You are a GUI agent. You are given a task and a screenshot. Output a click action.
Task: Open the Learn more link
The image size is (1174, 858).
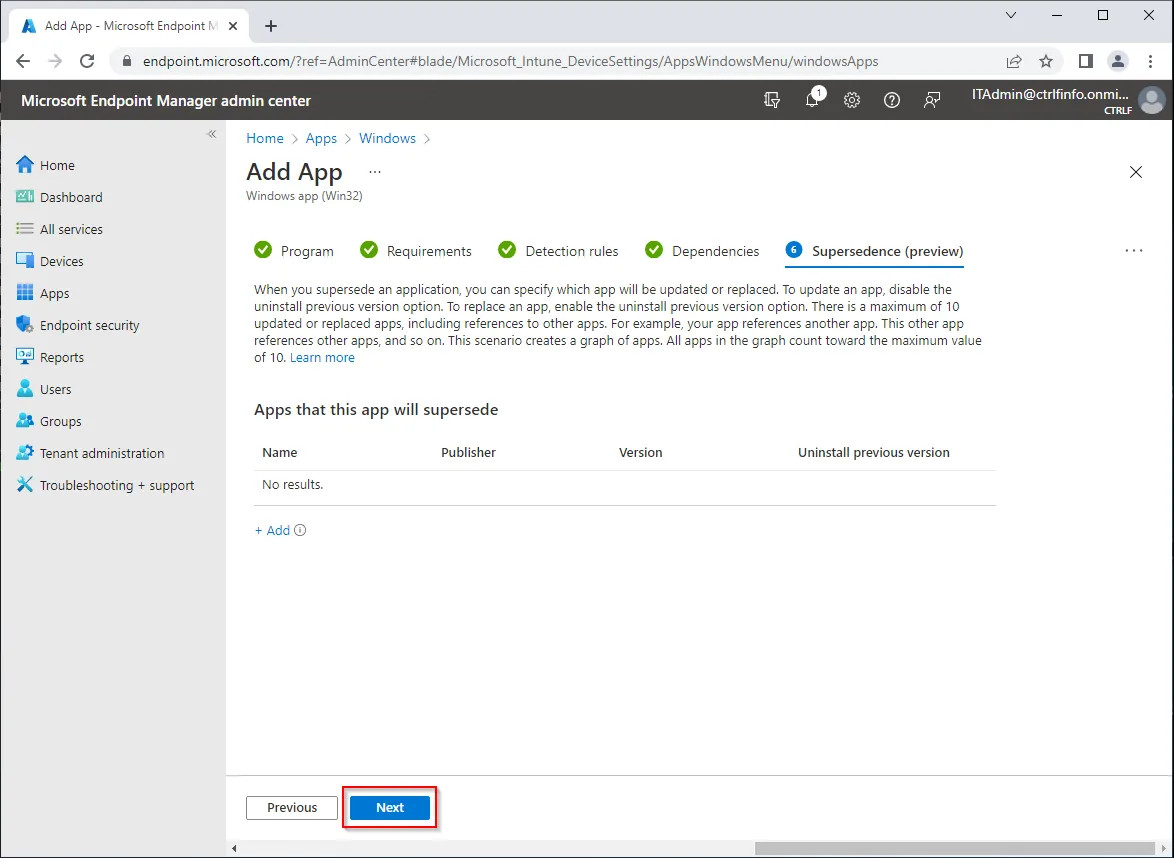pos(322,357)
